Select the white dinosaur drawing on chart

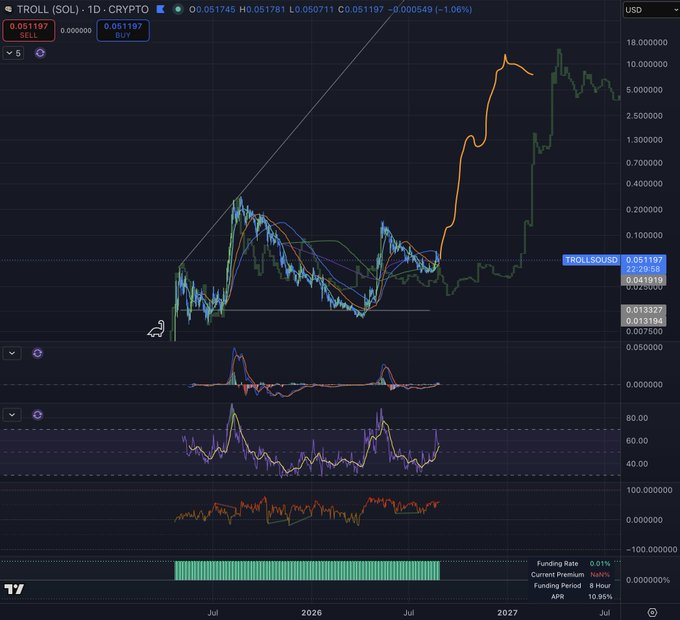pos(157,330)
